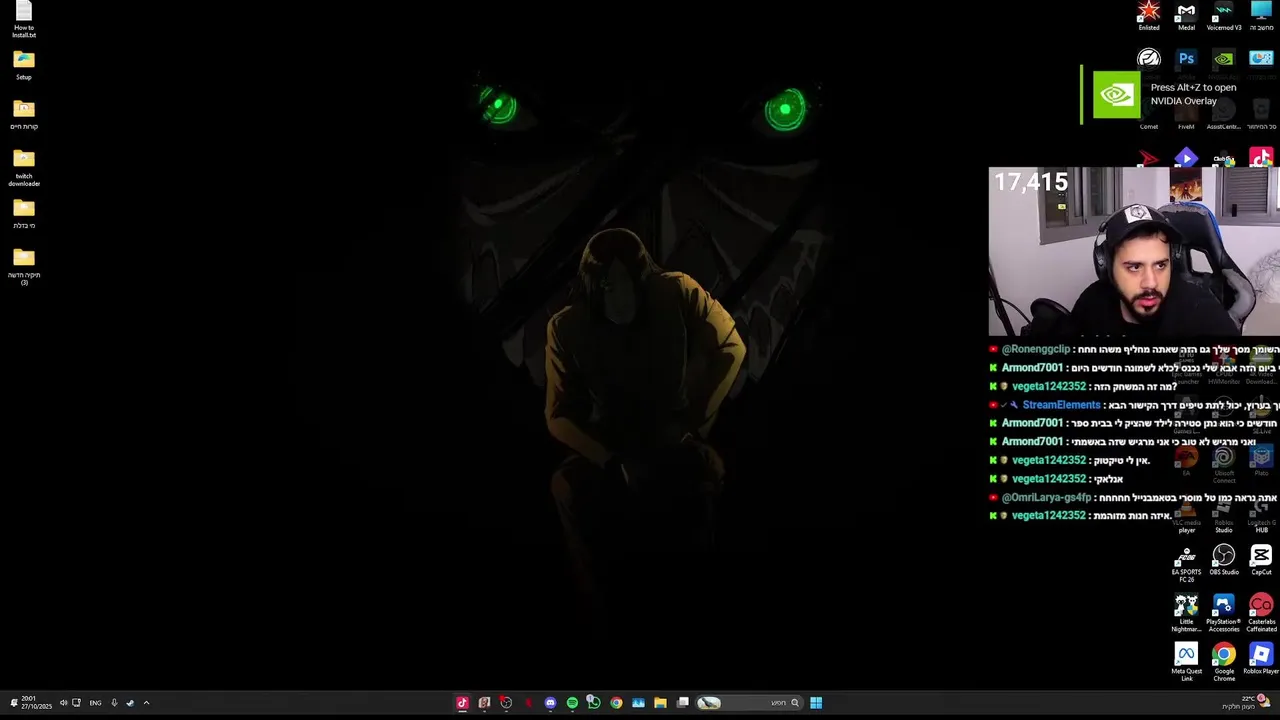The image size is (1280, 720).
Task: Click the taskbar search box
Action: 750,703
